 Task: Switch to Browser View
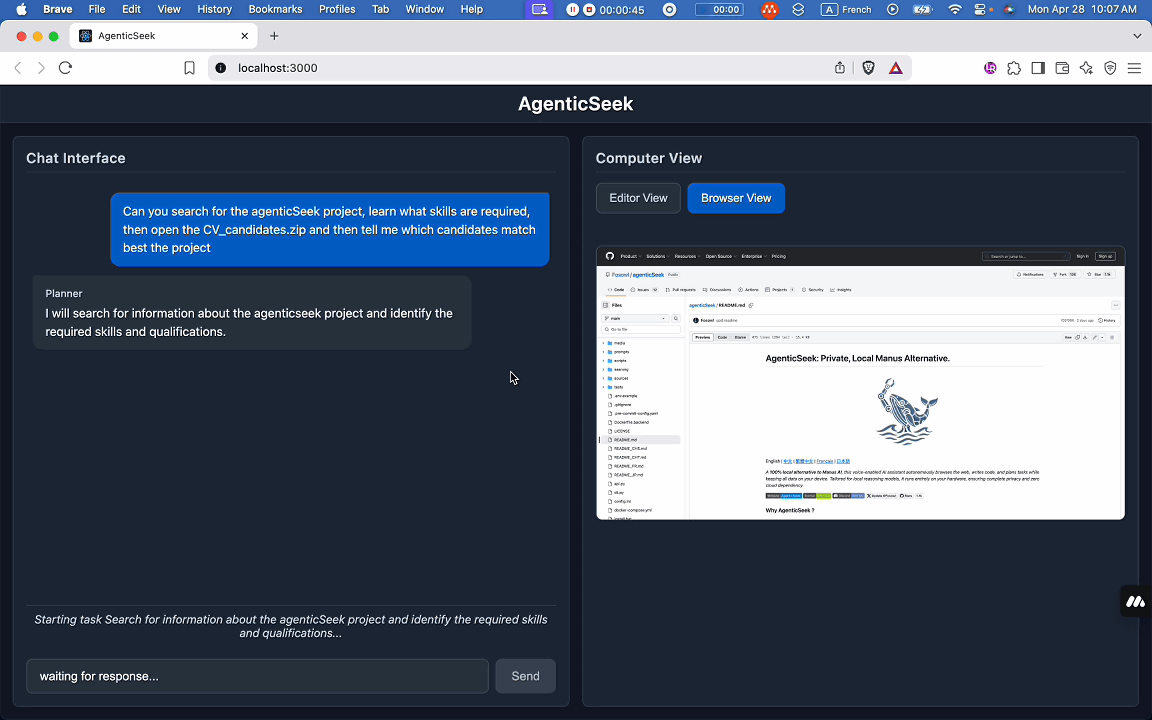(736, 198)
